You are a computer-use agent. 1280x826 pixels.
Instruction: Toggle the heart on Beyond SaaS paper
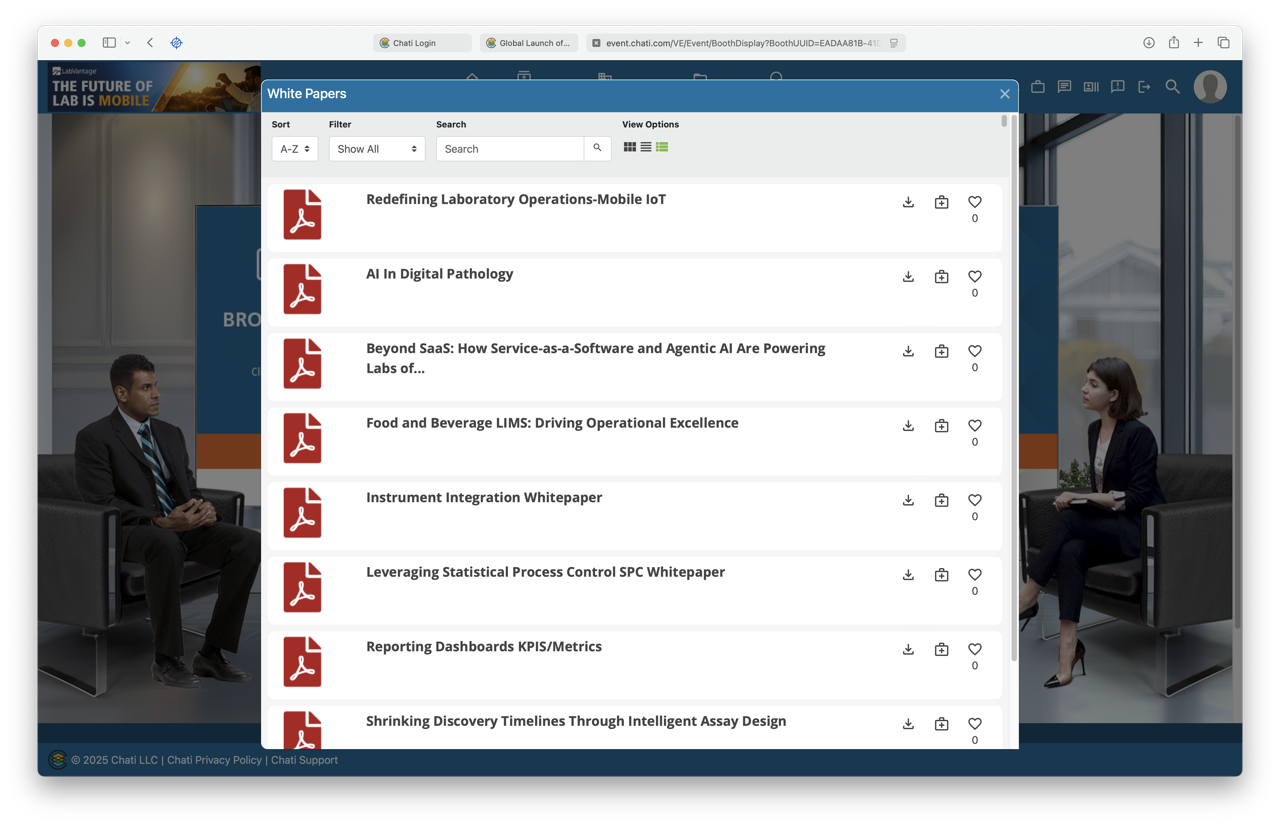pos(974,351)
